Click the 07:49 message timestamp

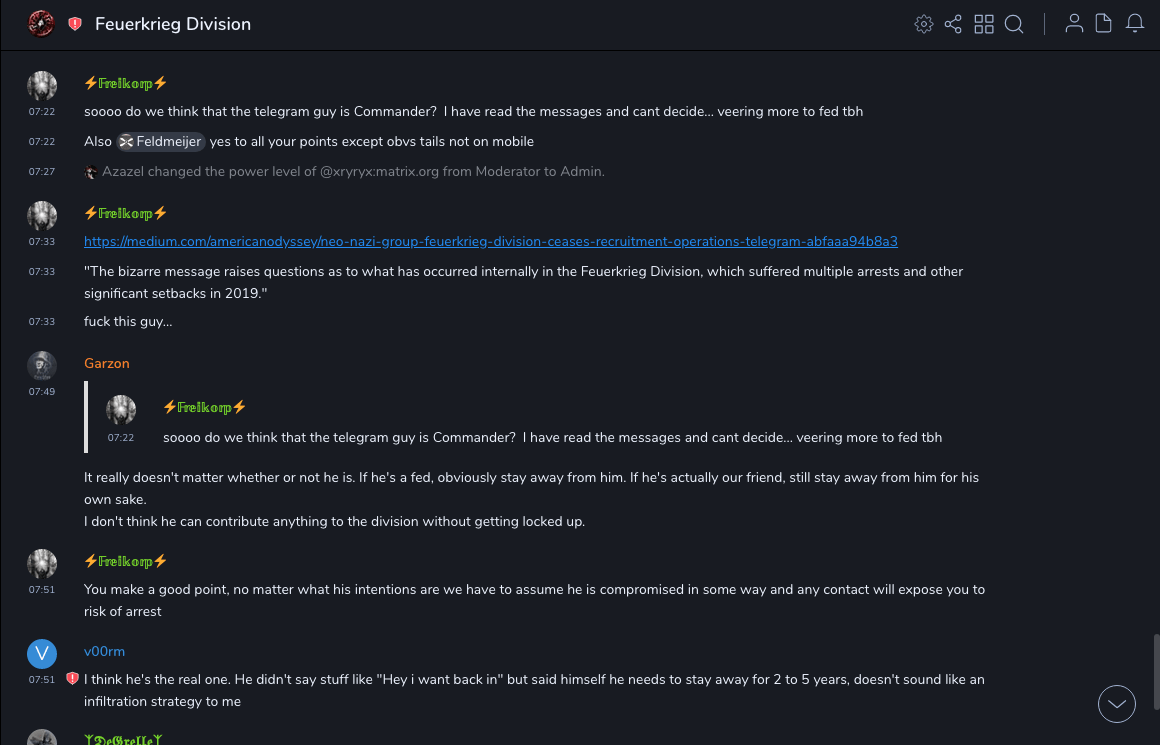[x=42, y=392]
